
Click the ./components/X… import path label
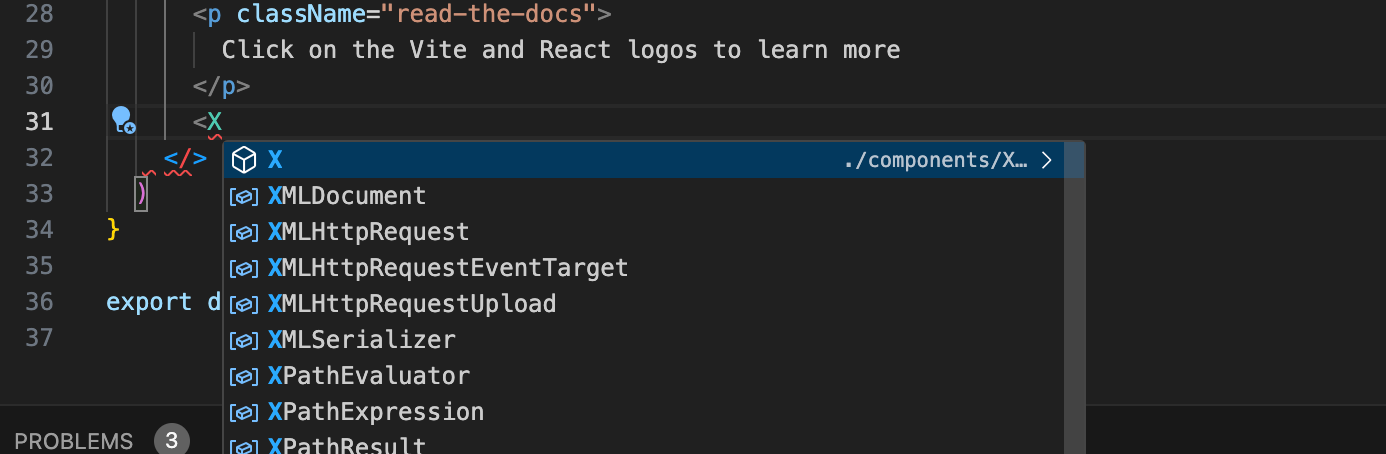935,160
